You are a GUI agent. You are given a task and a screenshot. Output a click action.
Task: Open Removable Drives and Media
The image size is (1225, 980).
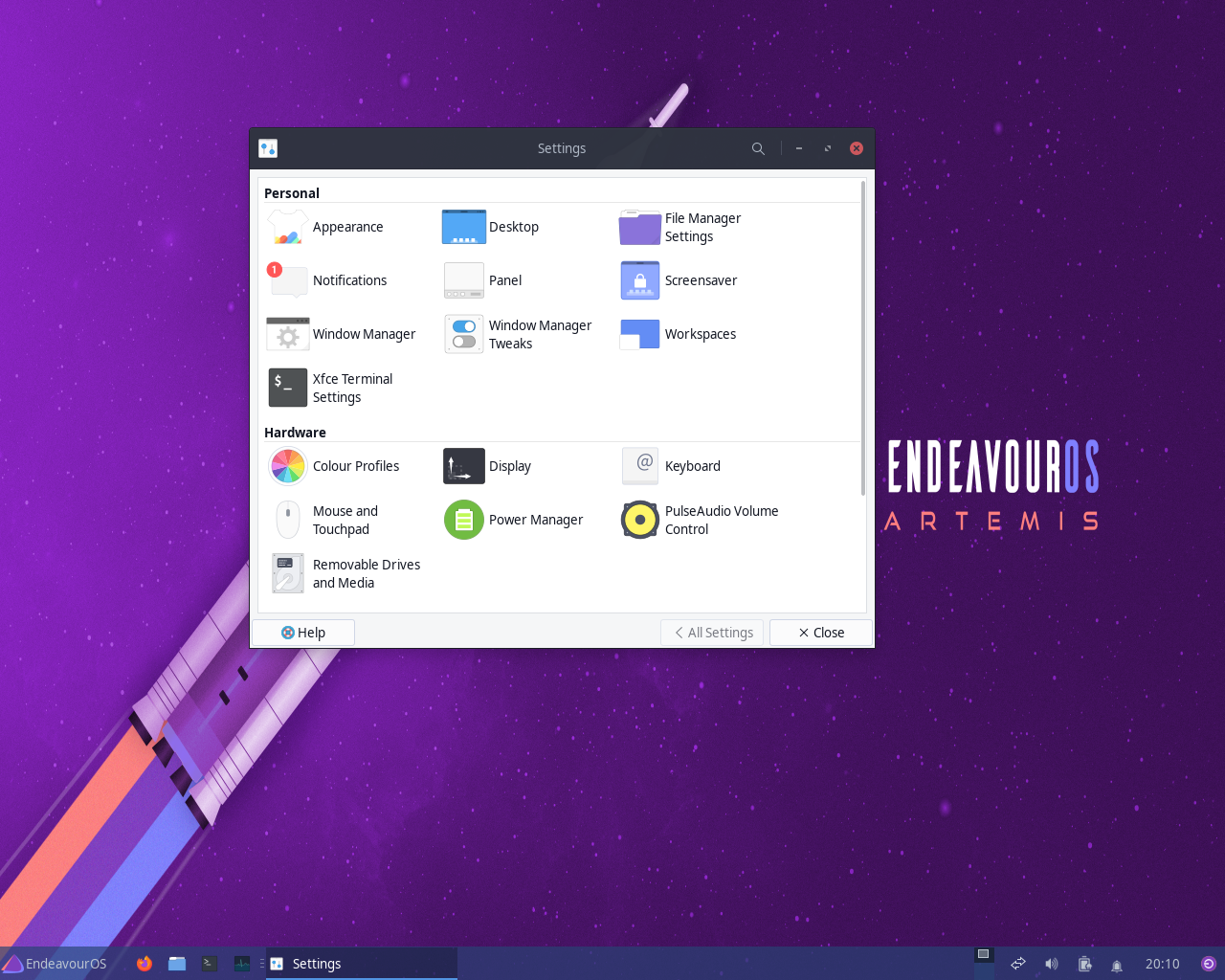coord(345,573)
